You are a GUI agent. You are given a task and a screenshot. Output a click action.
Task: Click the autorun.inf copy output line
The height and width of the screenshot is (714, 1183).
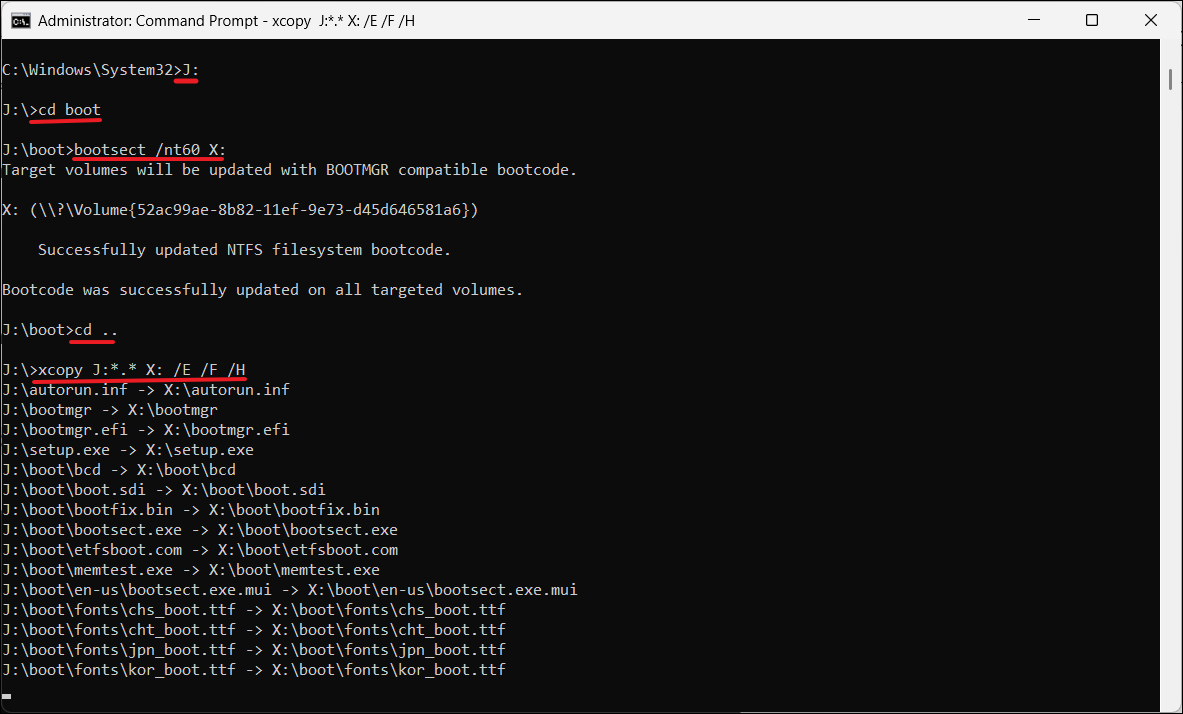coord(146,390)
